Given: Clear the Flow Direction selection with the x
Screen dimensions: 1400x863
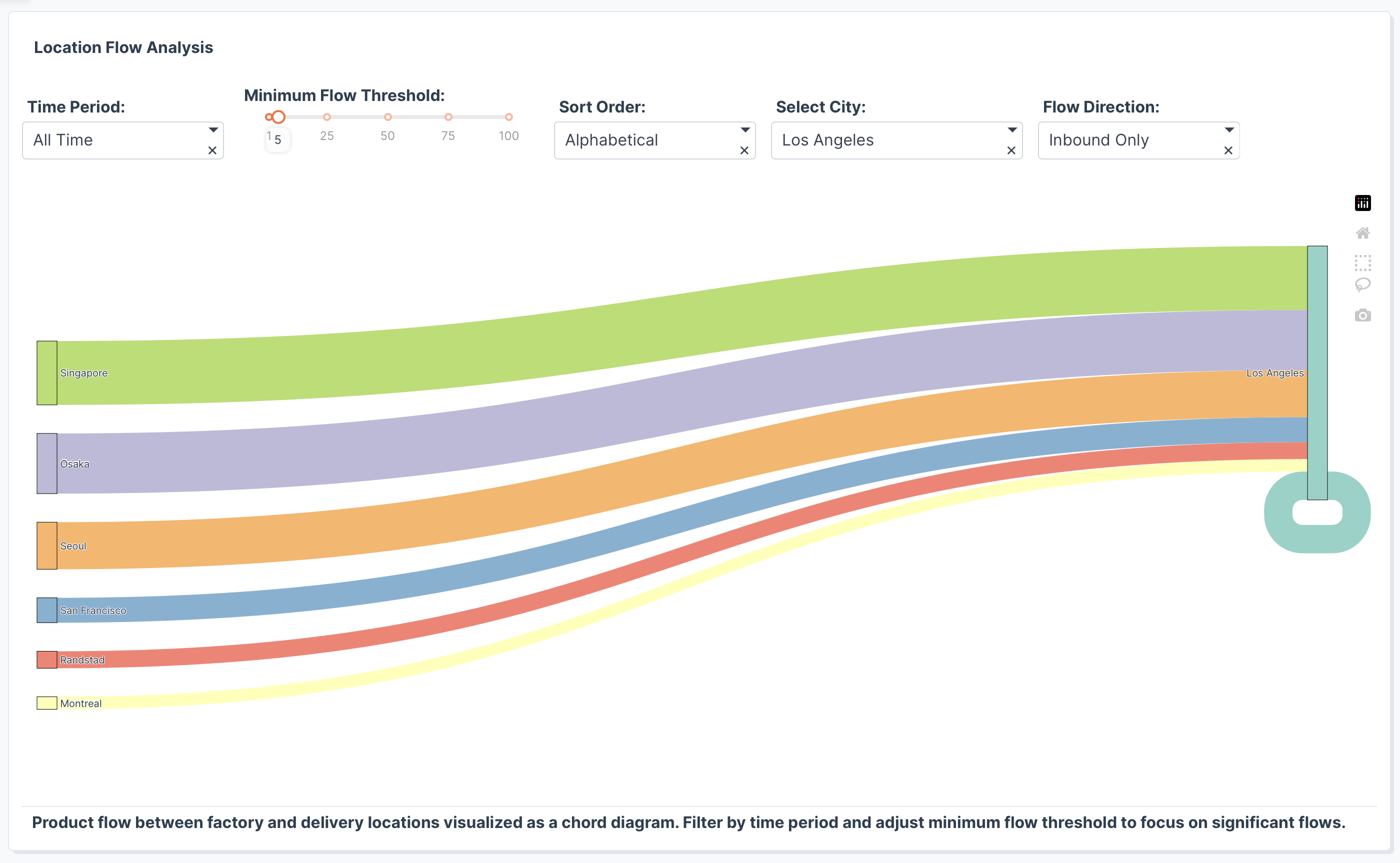Looking at the screenshot, I should click(x=1228, y=150).
